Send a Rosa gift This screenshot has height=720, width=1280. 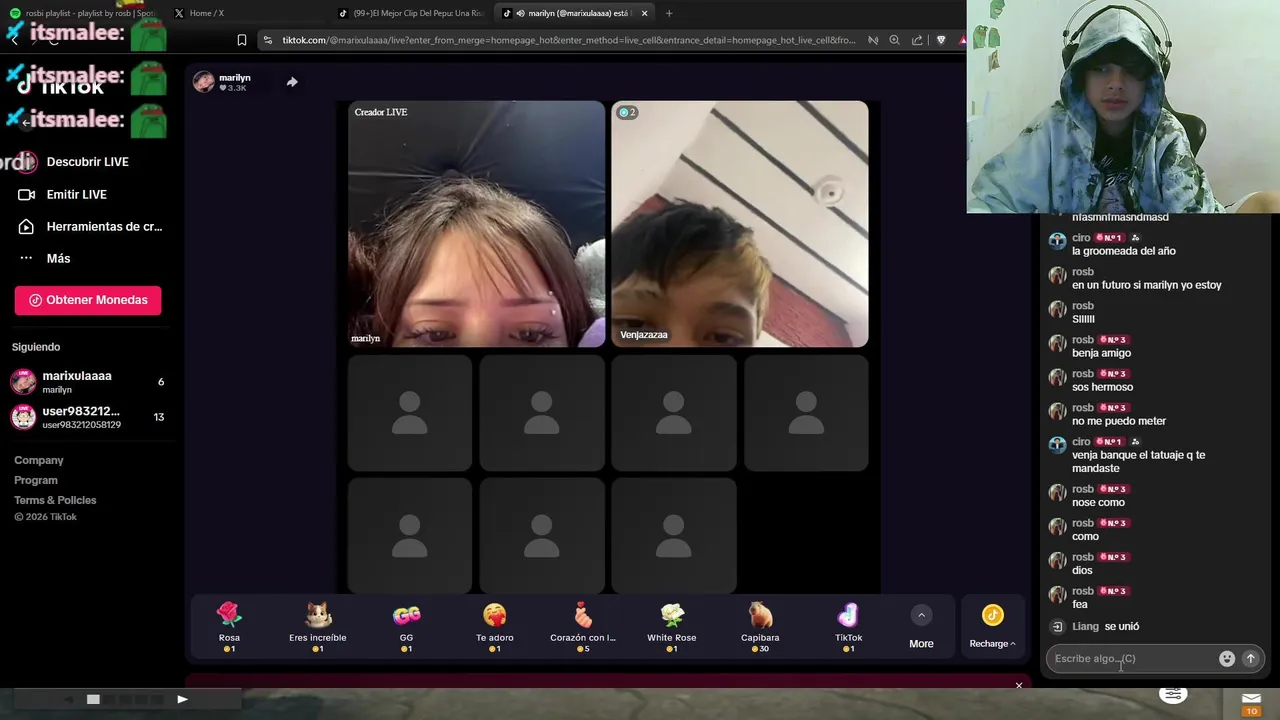click(x=229, y=627)
